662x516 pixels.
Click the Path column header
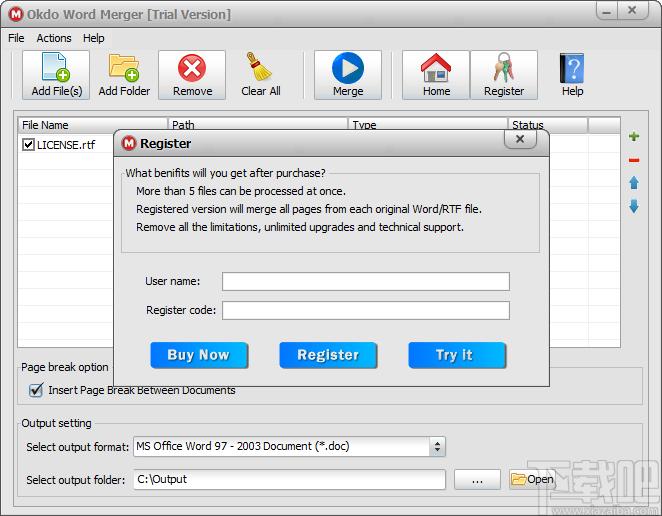258,125
